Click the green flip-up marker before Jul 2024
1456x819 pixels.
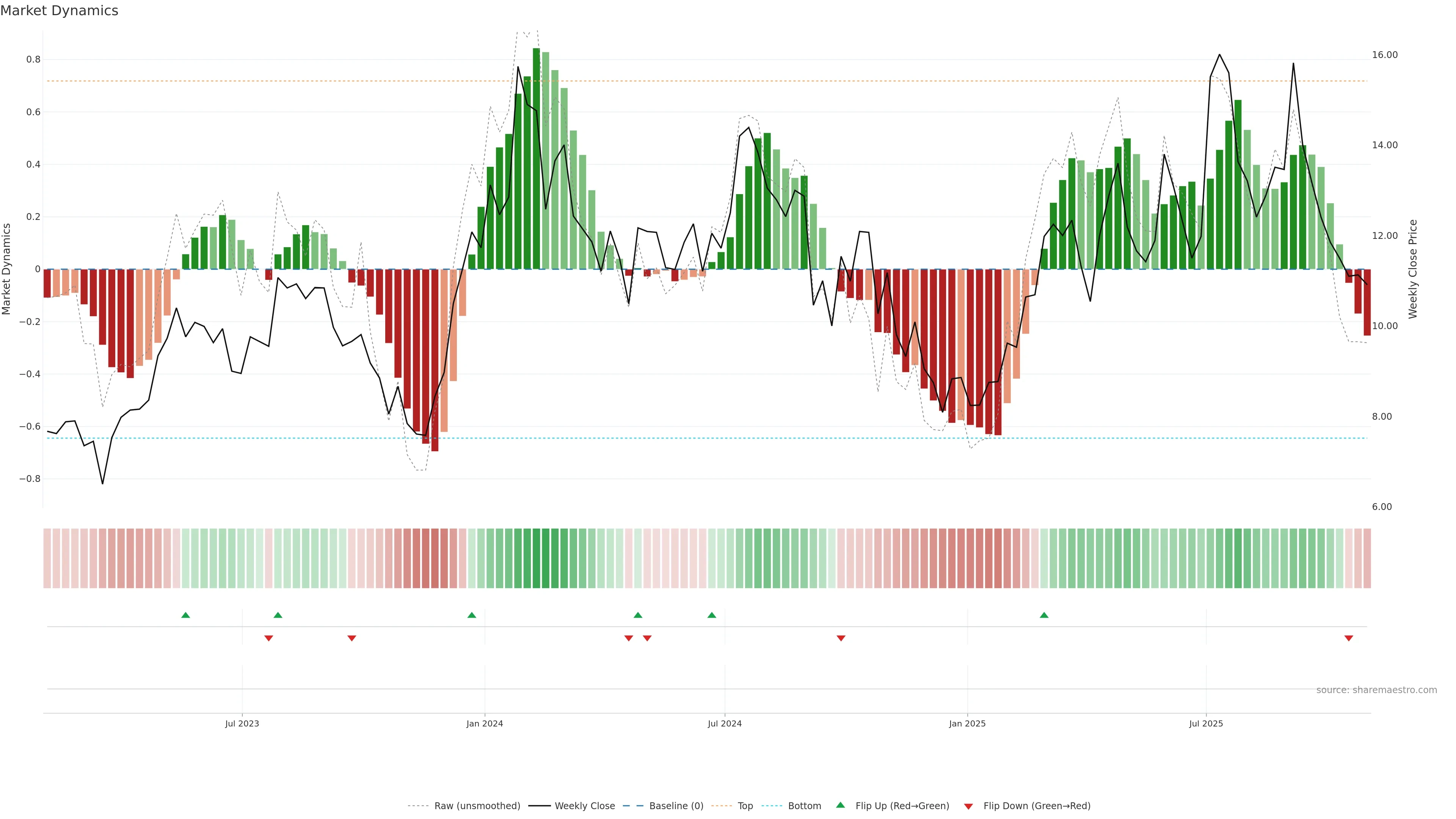click(712, 615)
